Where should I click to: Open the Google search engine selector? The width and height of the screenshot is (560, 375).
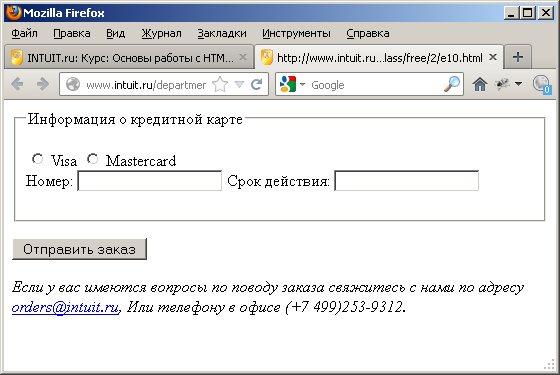(x=292, y=84)
